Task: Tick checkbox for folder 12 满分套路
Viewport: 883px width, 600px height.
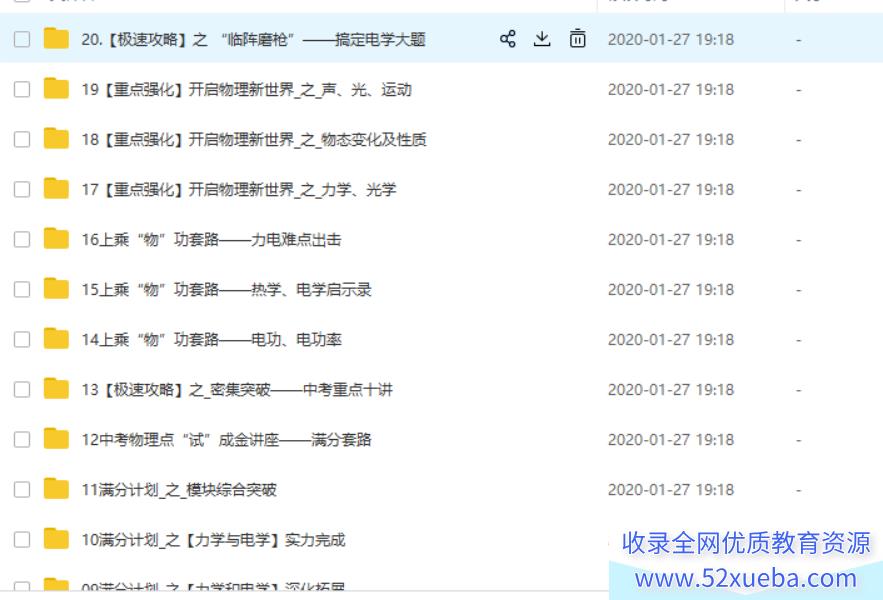Action: (x=22, y=439)
